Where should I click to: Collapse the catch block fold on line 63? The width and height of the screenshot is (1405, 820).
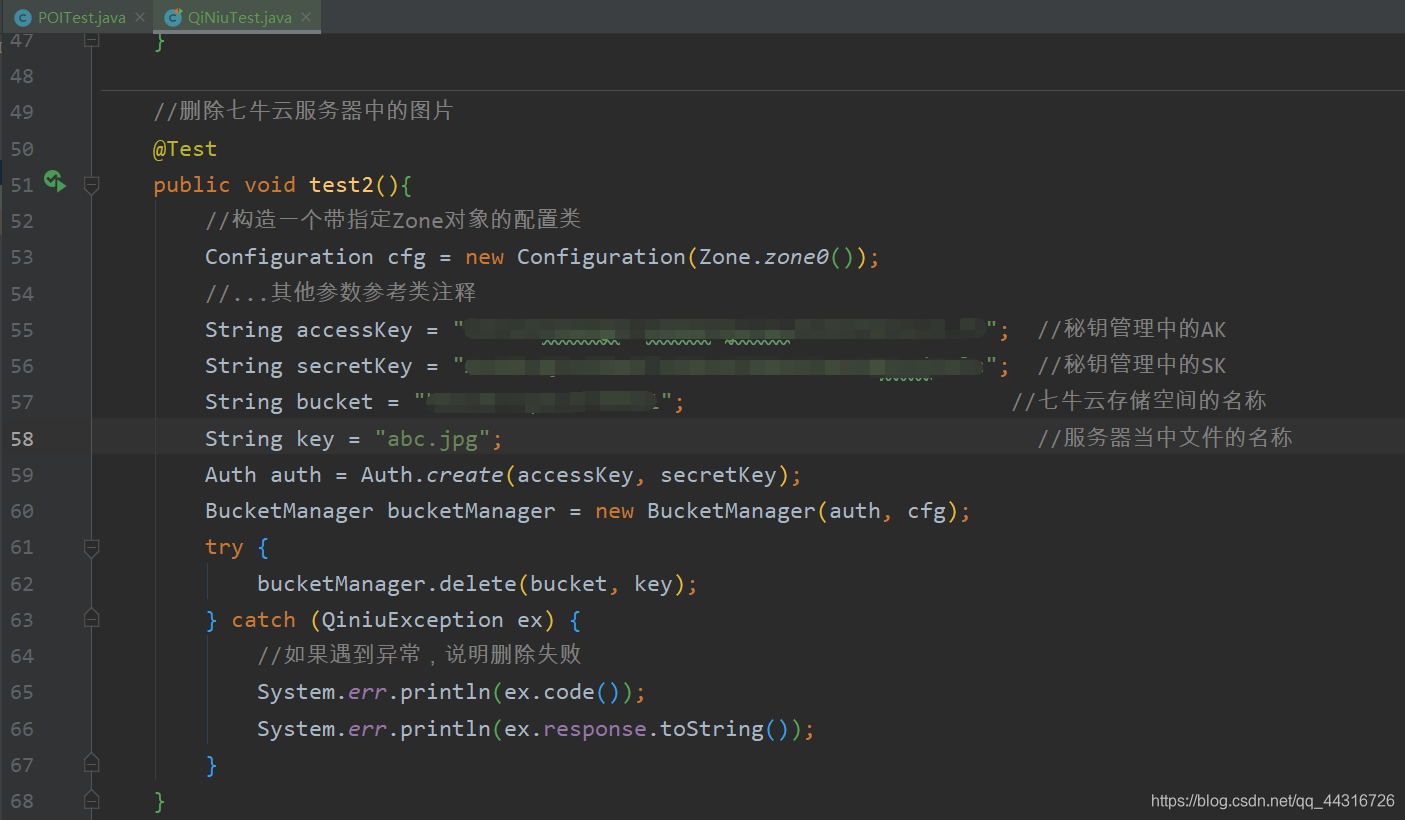92,619
